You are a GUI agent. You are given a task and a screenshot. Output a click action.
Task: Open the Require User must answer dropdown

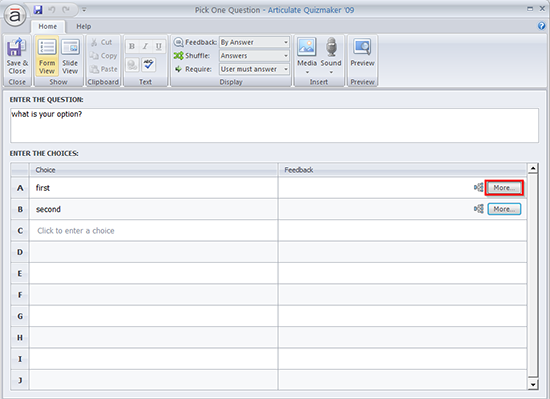click(x=254, y=69)
